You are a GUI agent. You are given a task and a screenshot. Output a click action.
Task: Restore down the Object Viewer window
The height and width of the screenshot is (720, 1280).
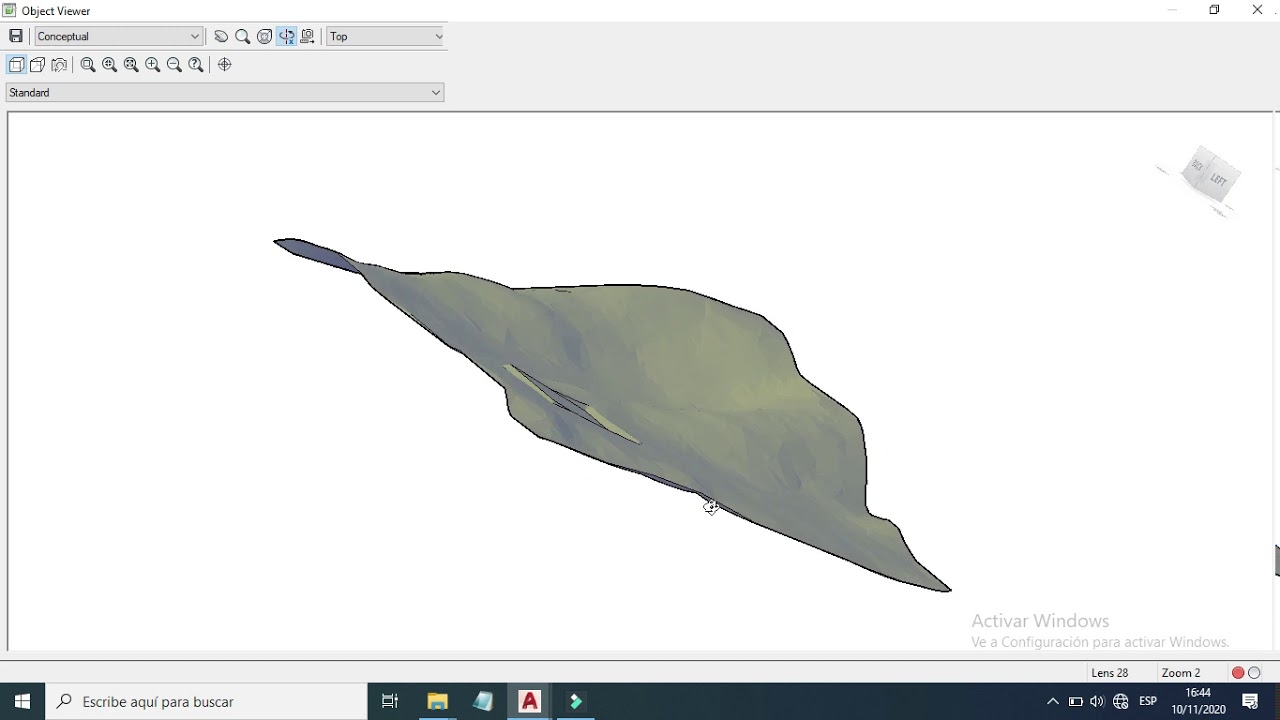point(1214,10)
